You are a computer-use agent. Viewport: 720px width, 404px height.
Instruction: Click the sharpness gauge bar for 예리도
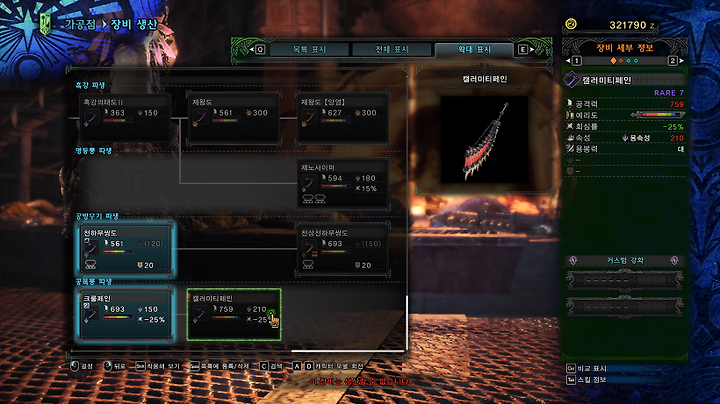(x=658, y=115)
